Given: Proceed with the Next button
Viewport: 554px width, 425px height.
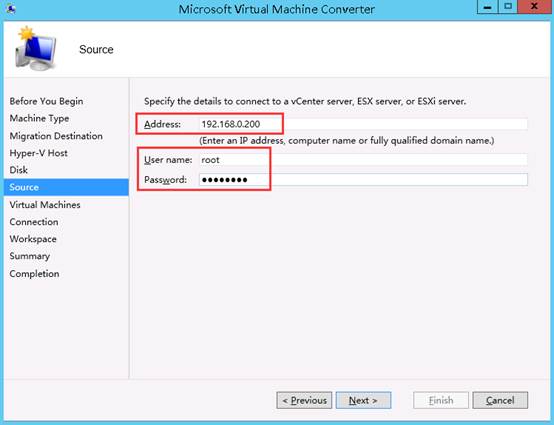Looking at the screenshot, I should [x=363, y=400].
